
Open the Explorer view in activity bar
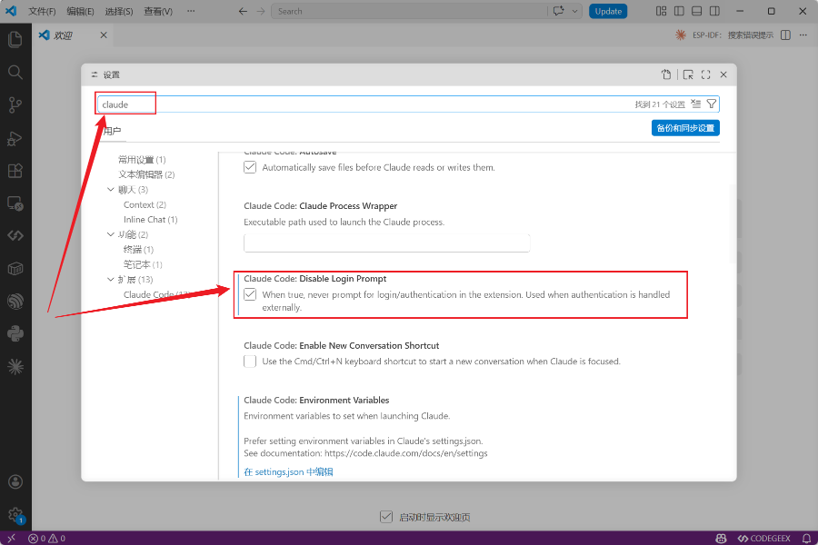click(15, 39)
